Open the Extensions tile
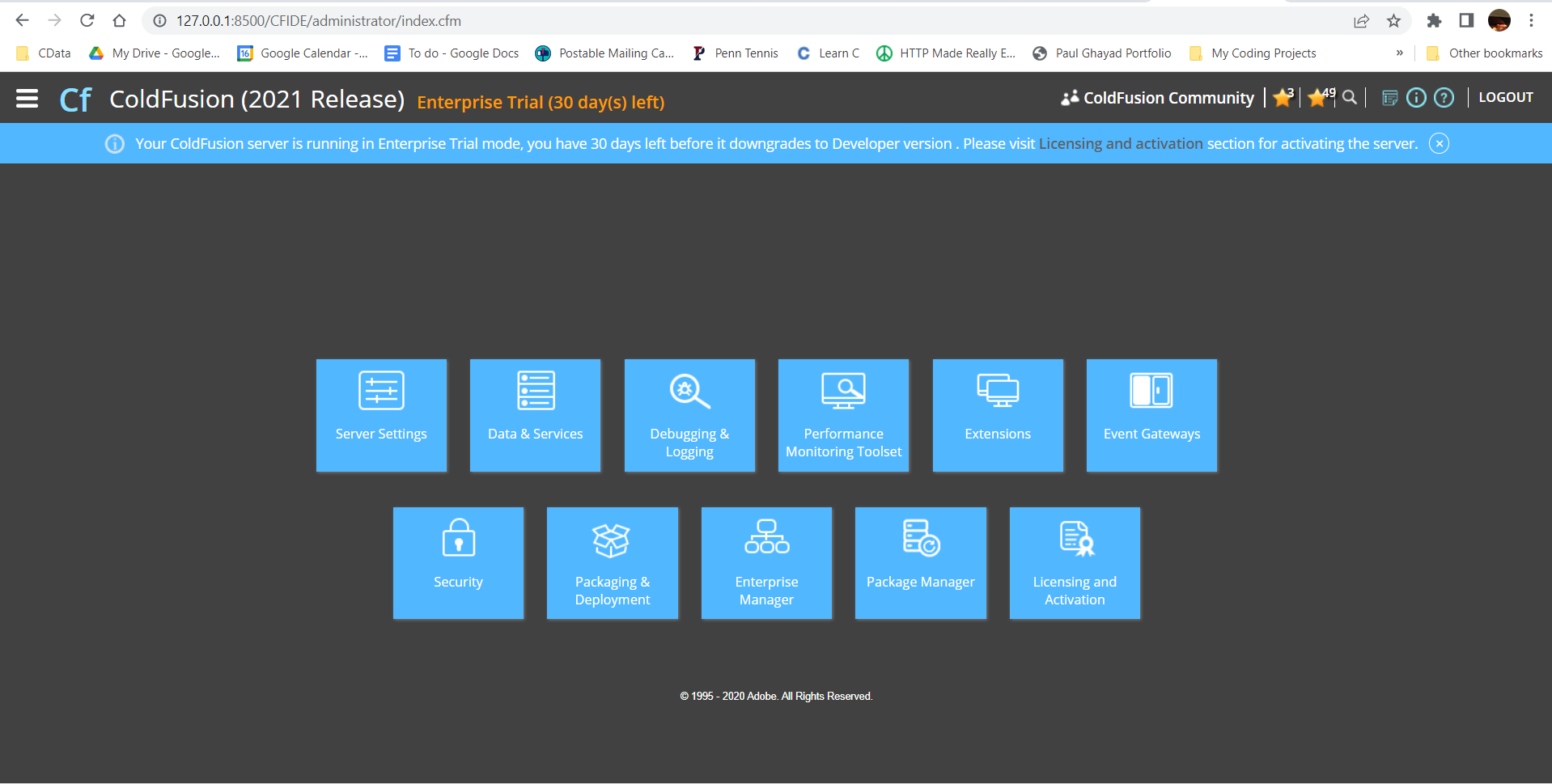The height and width of the screenshot is (784, 1552). (998, 415)
